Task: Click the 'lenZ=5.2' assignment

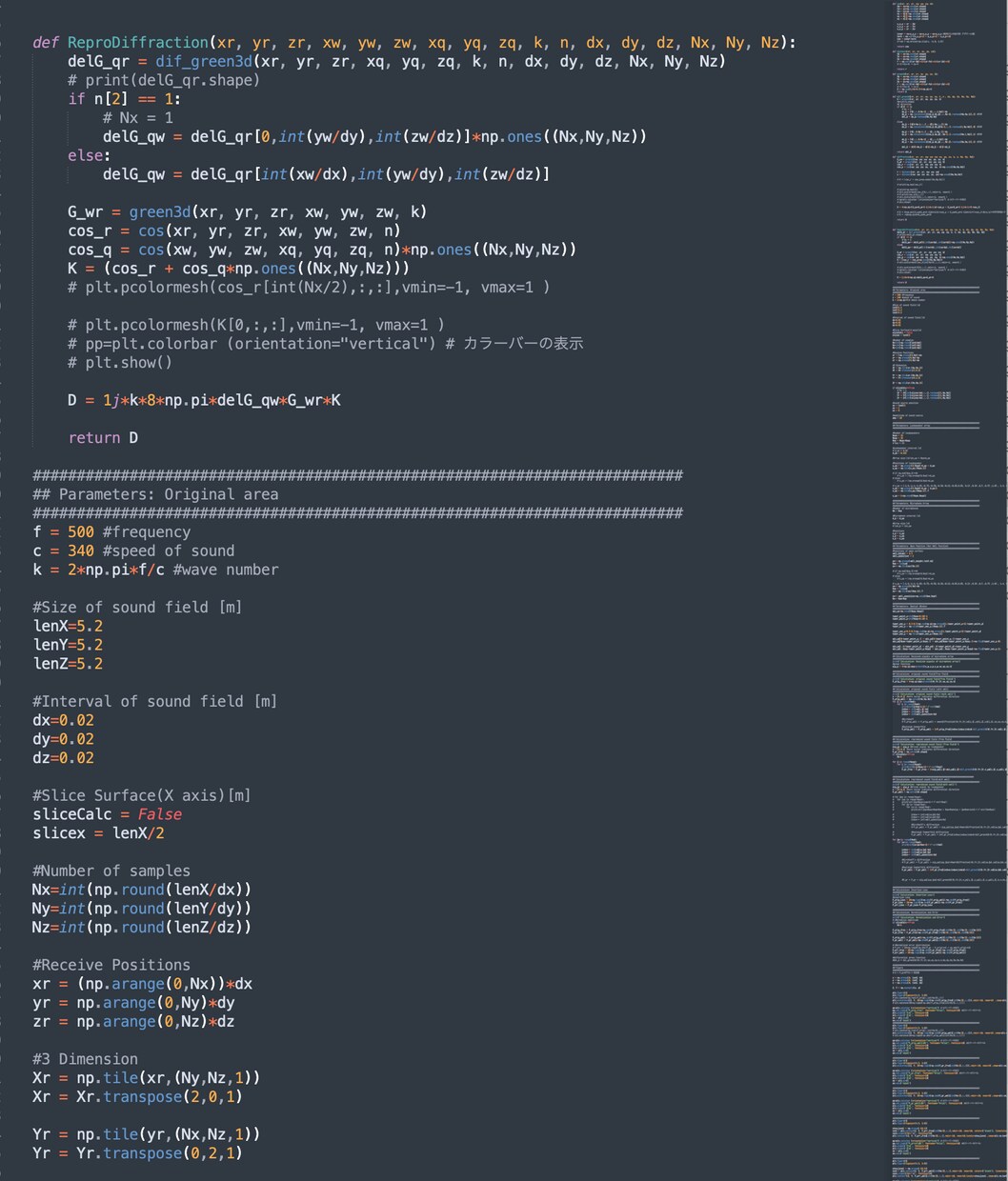Action: [68, 664]
